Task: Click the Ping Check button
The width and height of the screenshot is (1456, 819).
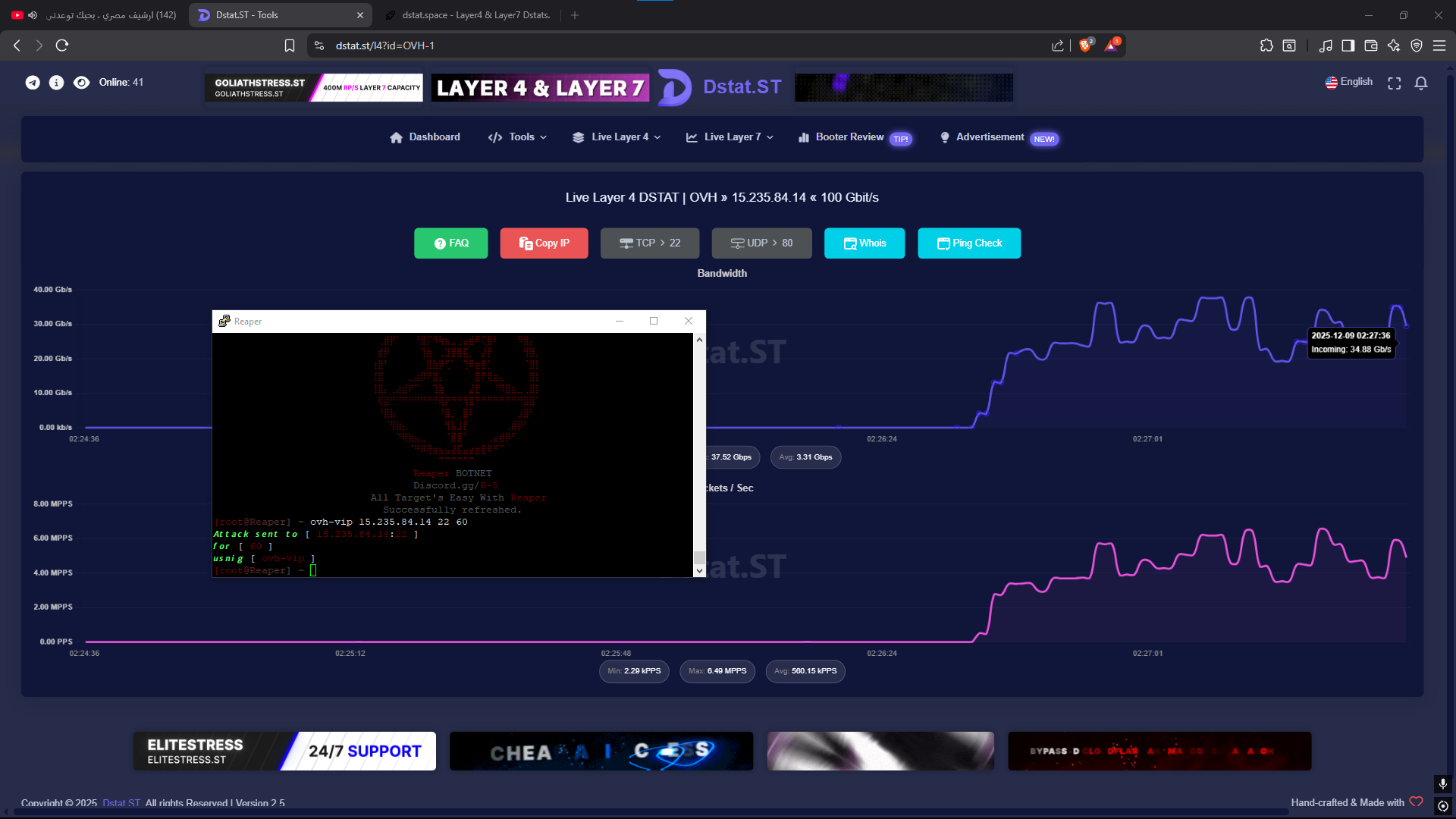Action: pyautogui.click(x=968, y=243)
